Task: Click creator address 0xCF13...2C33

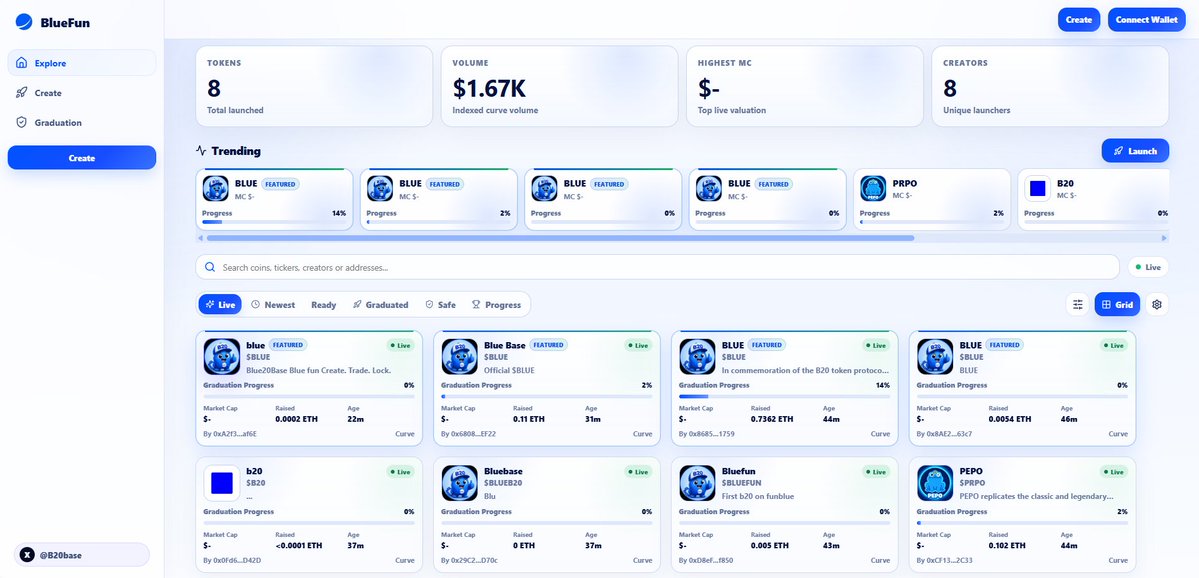Action: tap(944, 560)
